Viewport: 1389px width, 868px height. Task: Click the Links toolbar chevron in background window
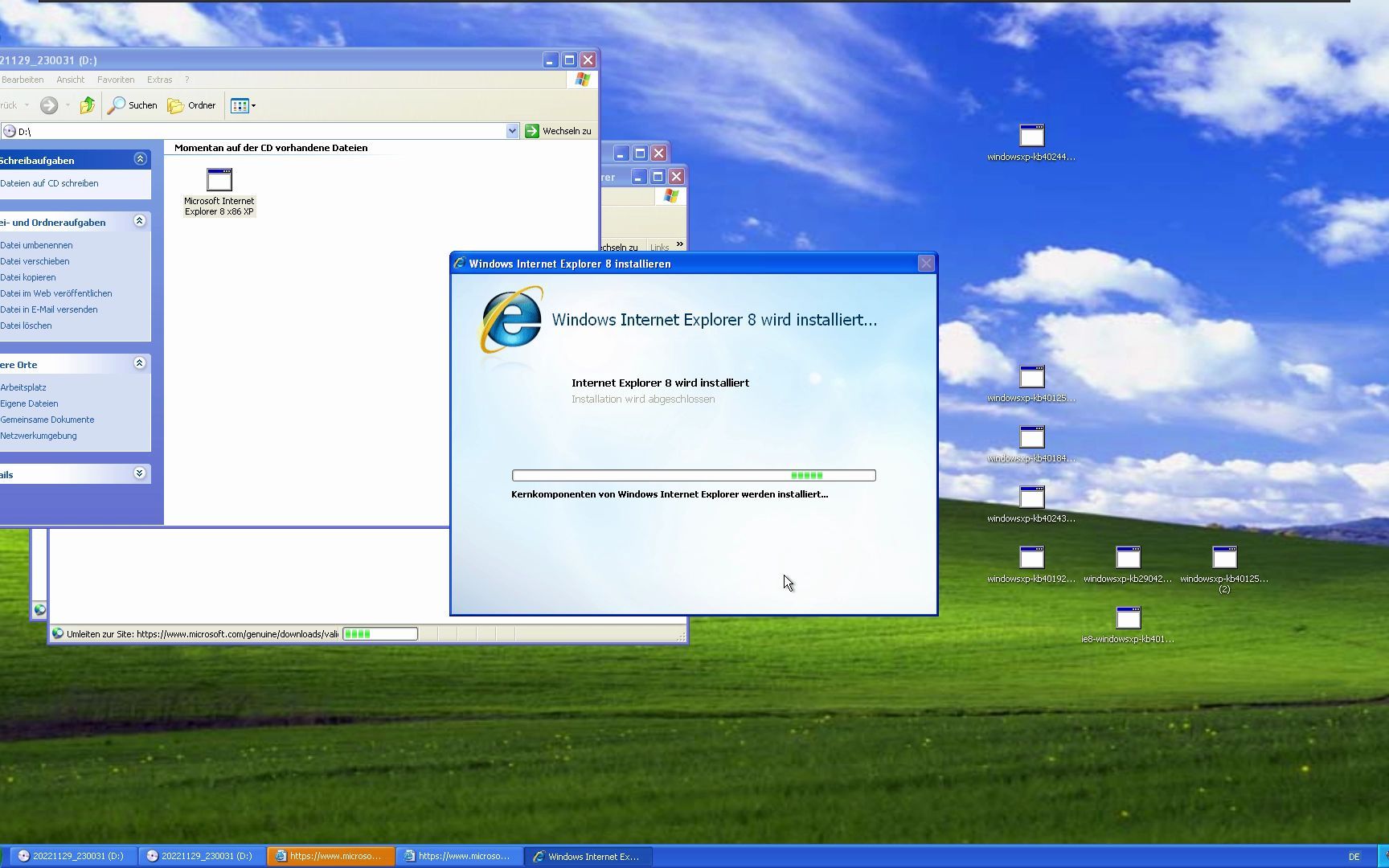pyautogui.click(x=680, y=244)
